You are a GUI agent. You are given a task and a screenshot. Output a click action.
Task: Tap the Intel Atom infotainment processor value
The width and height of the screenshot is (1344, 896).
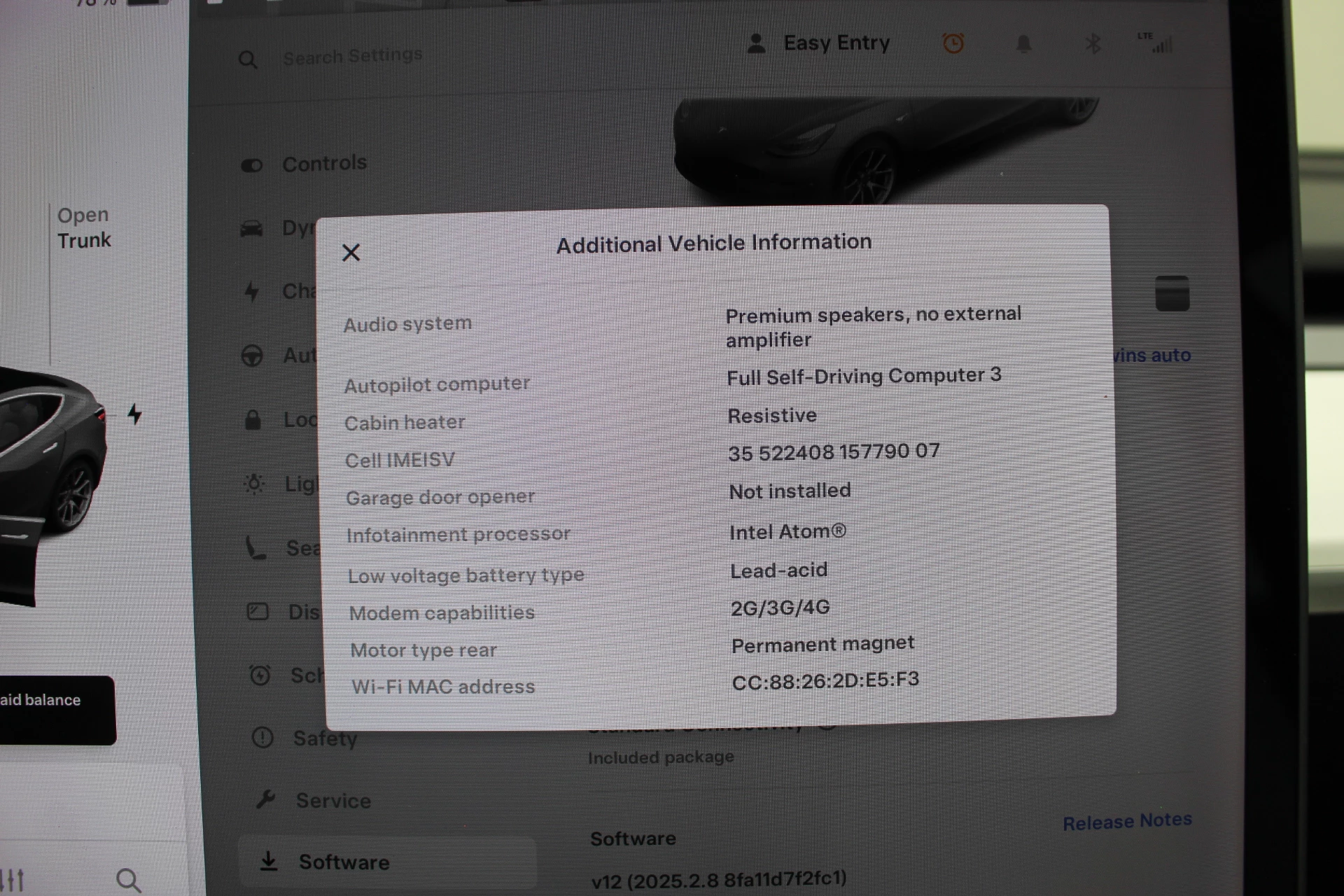tap(787, 532)
